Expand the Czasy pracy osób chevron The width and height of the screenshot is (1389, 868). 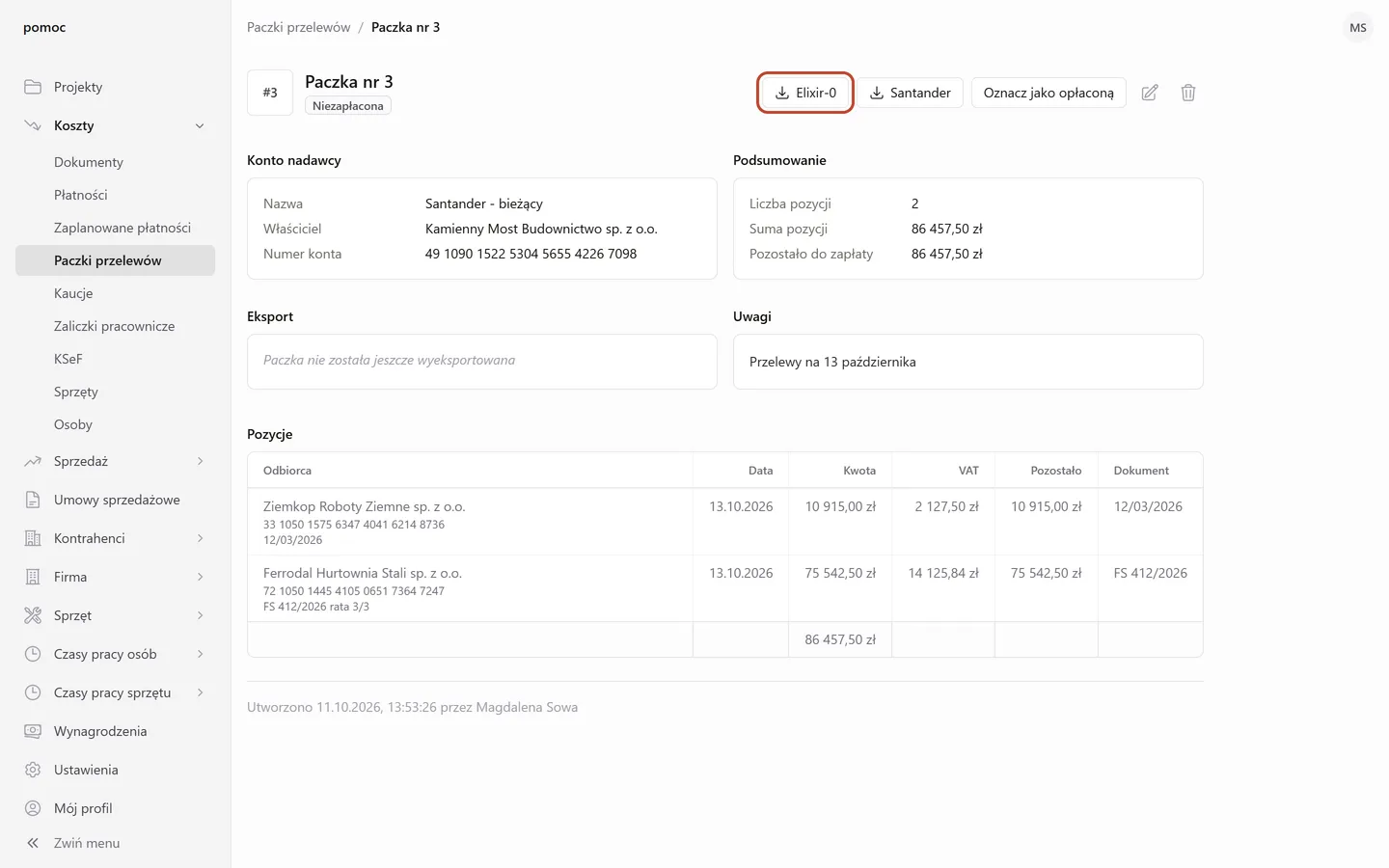pos(200,654)
